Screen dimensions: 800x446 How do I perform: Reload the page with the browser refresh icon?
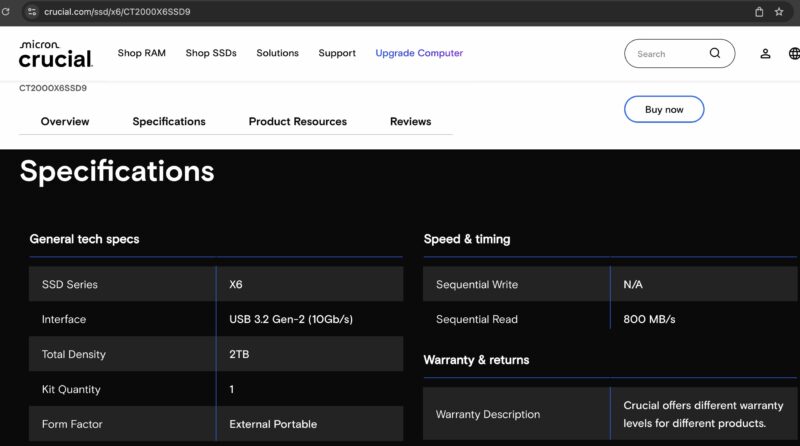[x=8, y=12]
